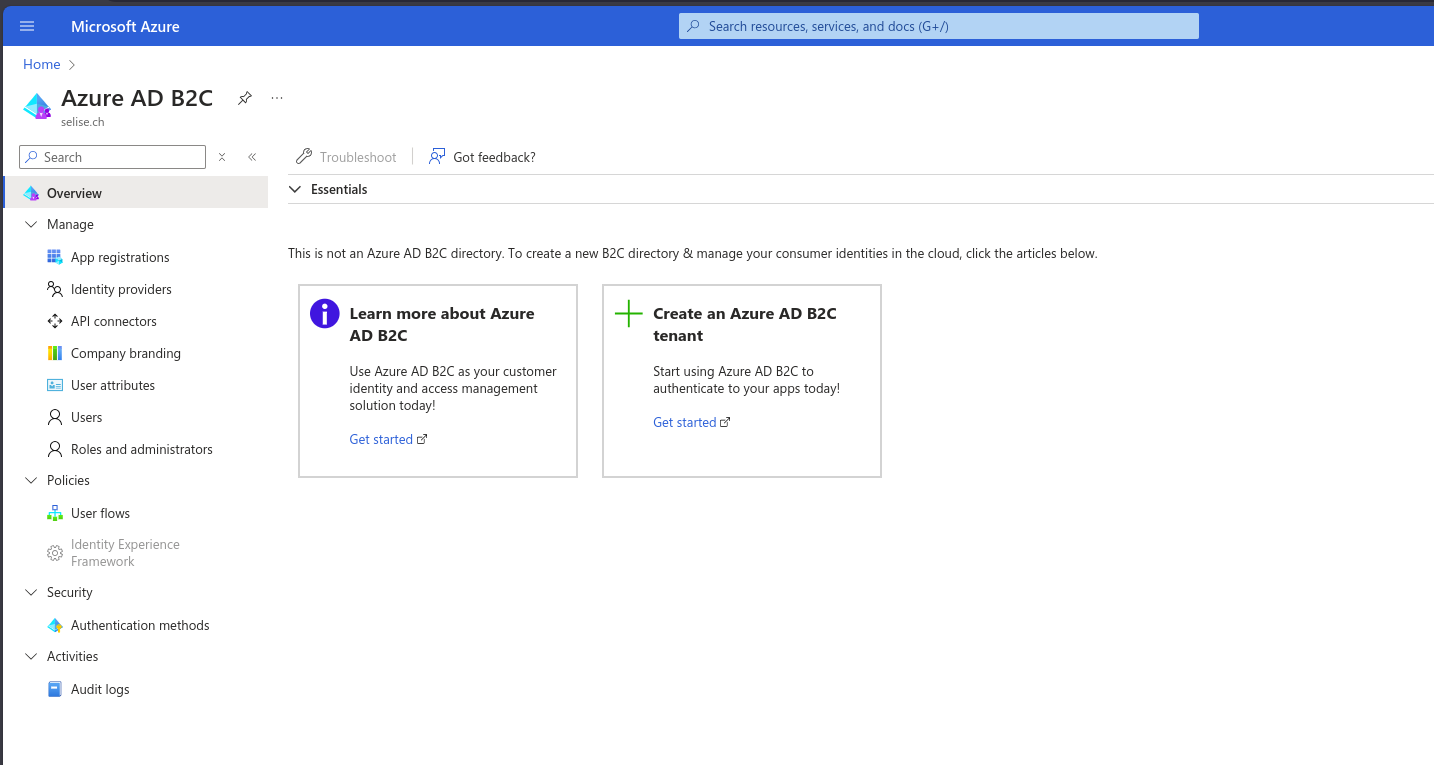The width and height of the screenshot is (1434, 765).
Task: Select the Overview tab
Action: 74,192
